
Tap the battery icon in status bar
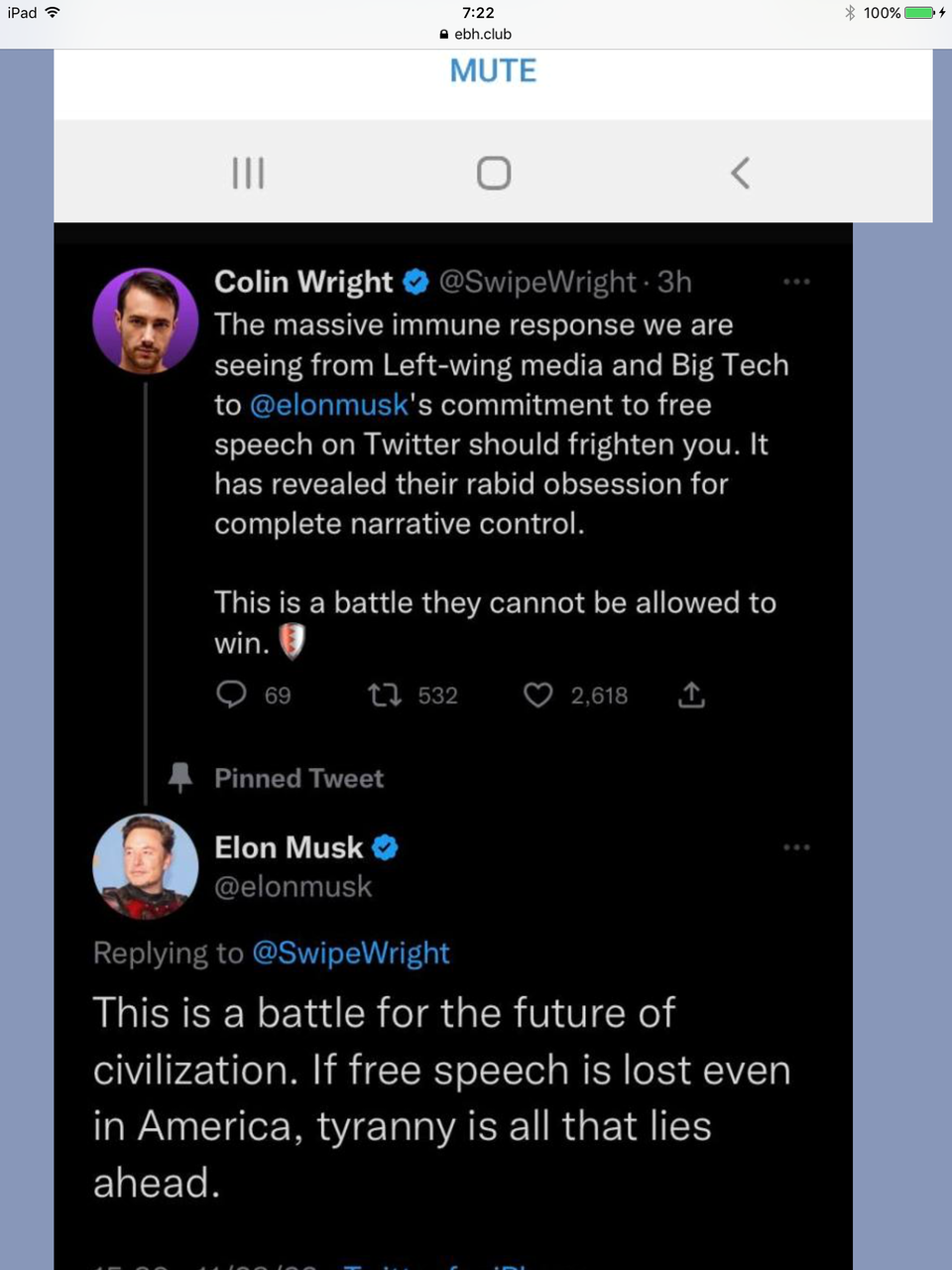click(918, 13)
